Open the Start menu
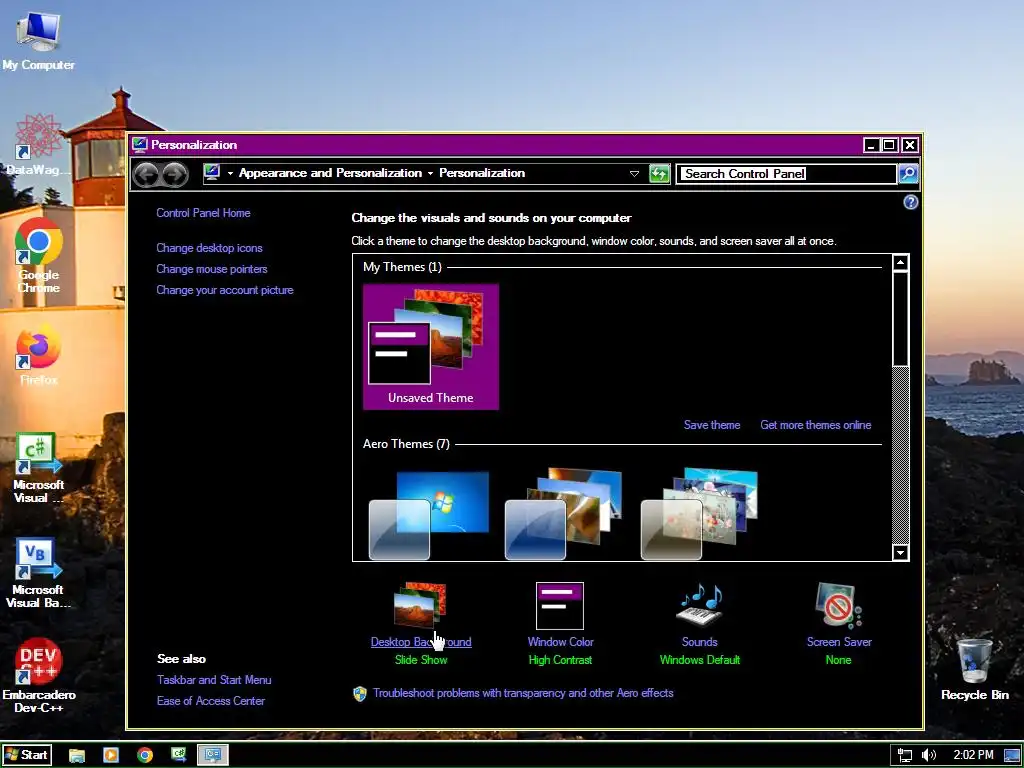Viewport: 1024px width, 768px height. point(26,755)
